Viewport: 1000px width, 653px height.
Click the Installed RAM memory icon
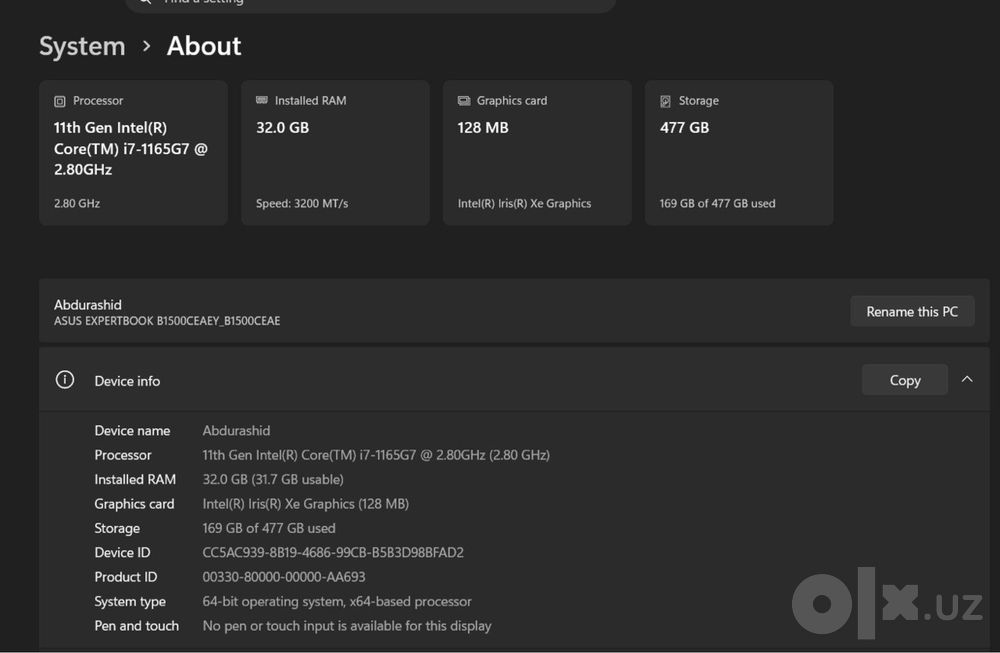tap(261, 100)
